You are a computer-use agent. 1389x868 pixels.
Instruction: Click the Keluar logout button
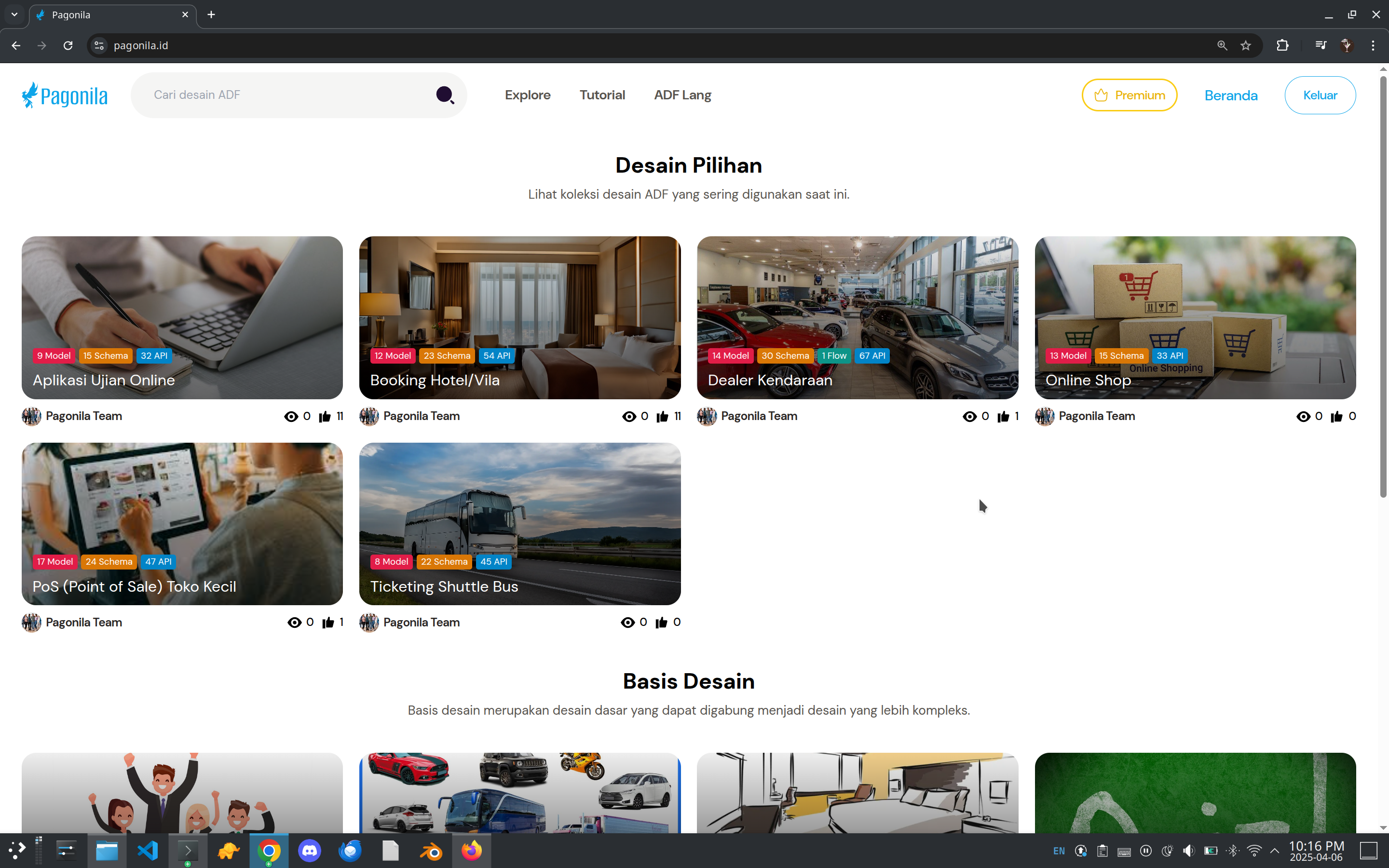(x=1320, y=95)
